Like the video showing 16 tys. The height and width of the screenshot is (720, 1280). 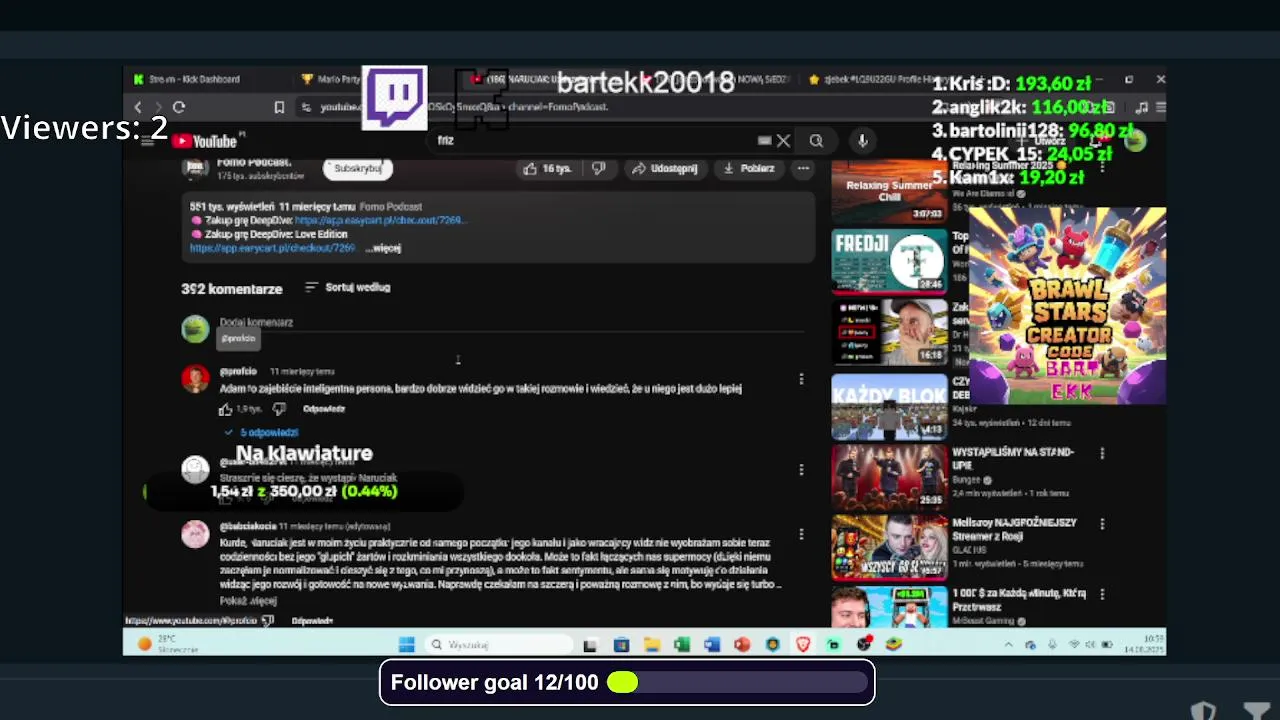click(546, 168)
